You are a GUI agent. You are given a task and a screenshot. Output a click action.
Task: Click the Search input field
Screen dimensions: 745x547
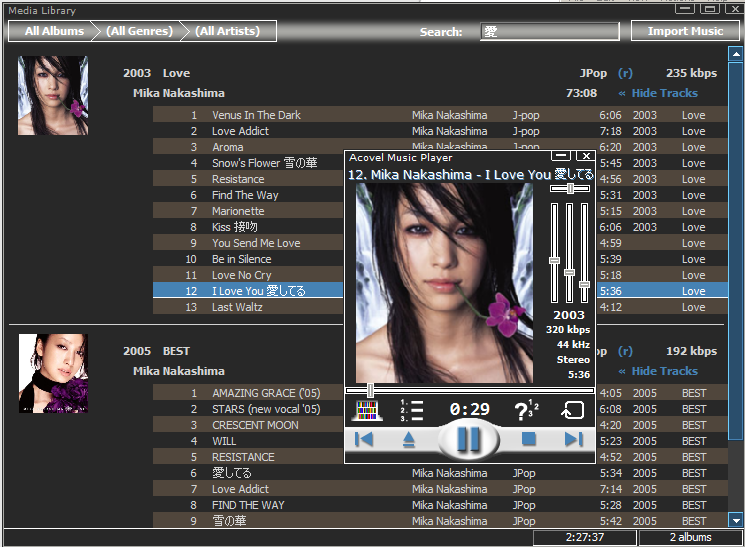(550, 31)
